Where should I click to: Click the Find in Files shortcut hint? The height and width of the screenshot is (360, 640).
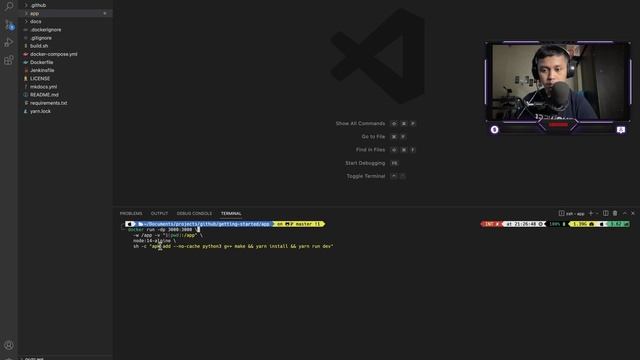[x=385, y=150]
